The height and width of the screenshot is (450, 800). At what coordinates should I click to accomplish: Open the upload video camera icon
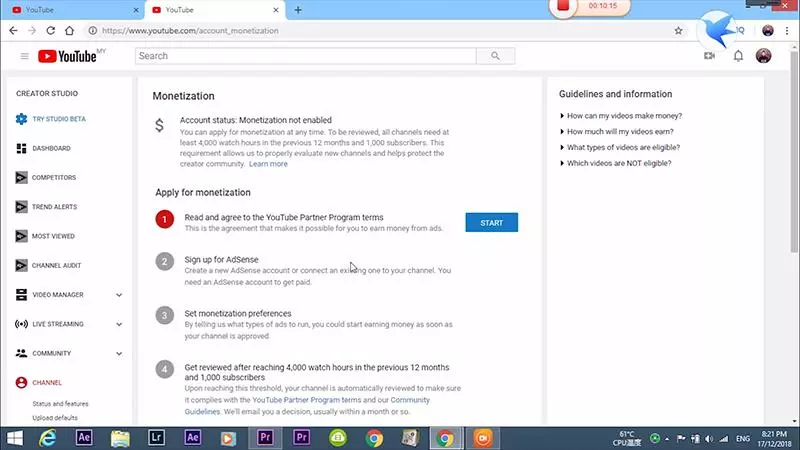tap(709, 56)
